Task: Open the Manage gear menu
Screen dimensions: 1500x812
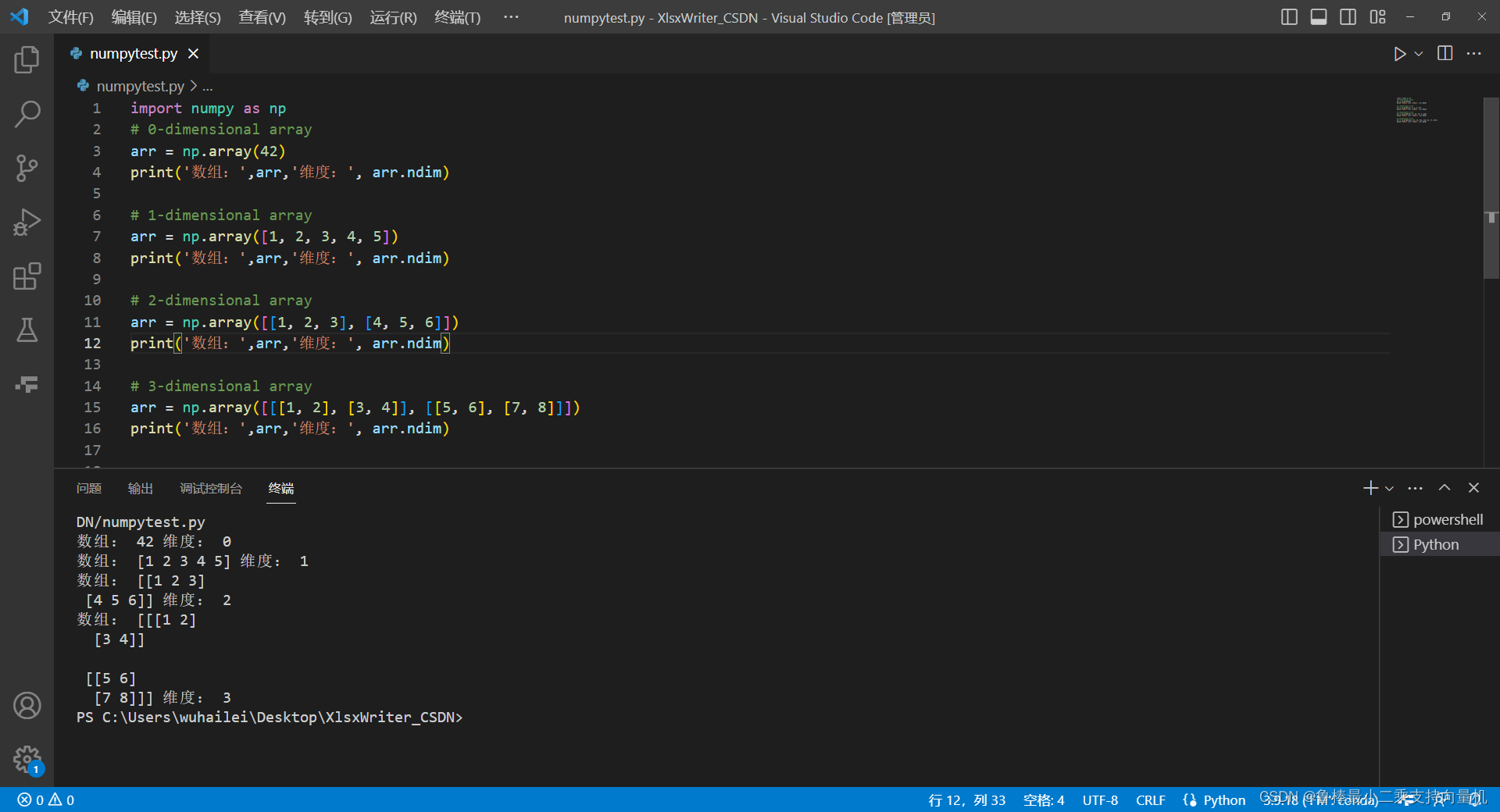Action: (27, 759)
